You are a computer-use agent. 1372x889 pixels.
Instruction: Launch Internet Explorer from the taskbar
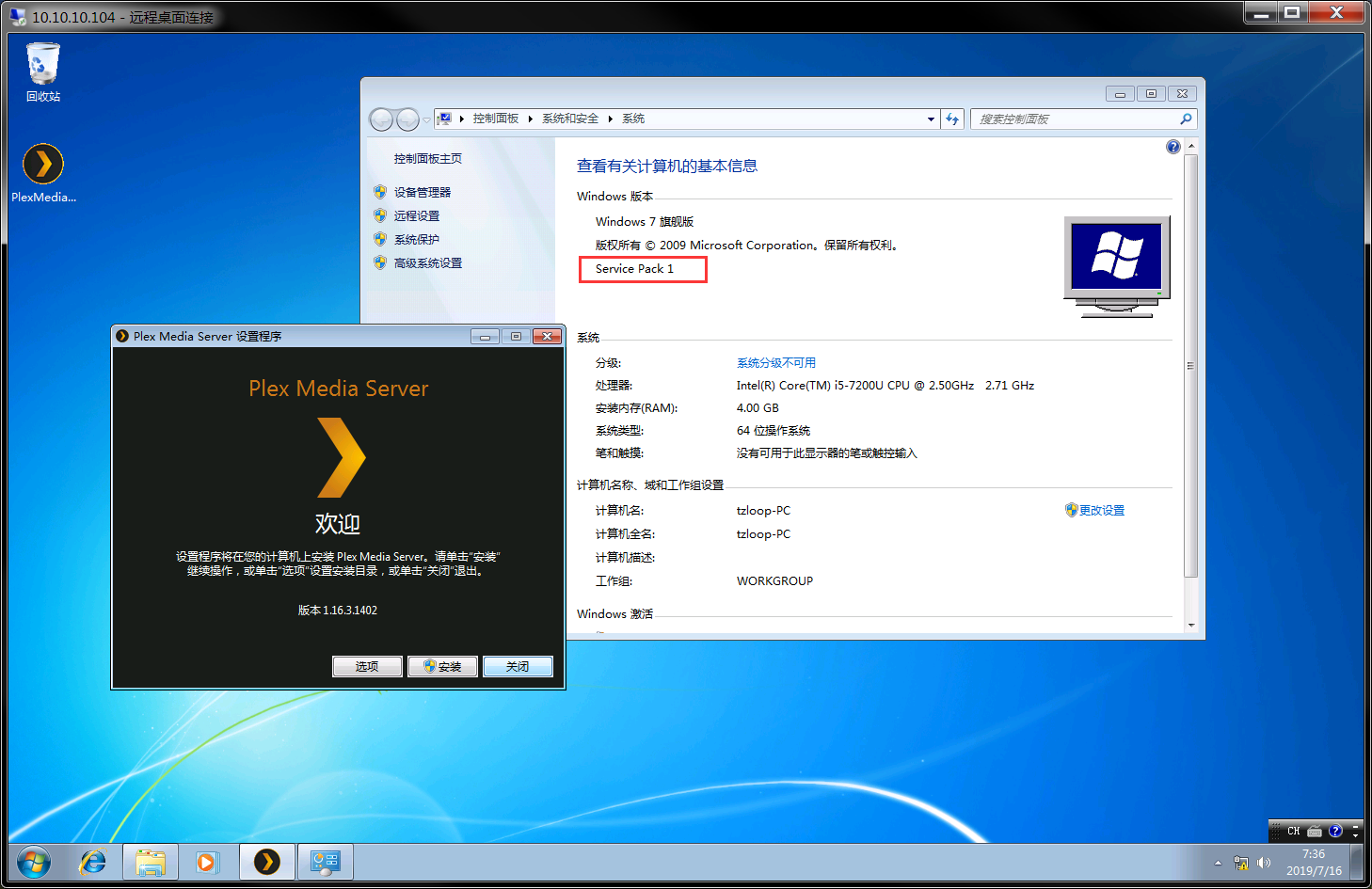93,862
